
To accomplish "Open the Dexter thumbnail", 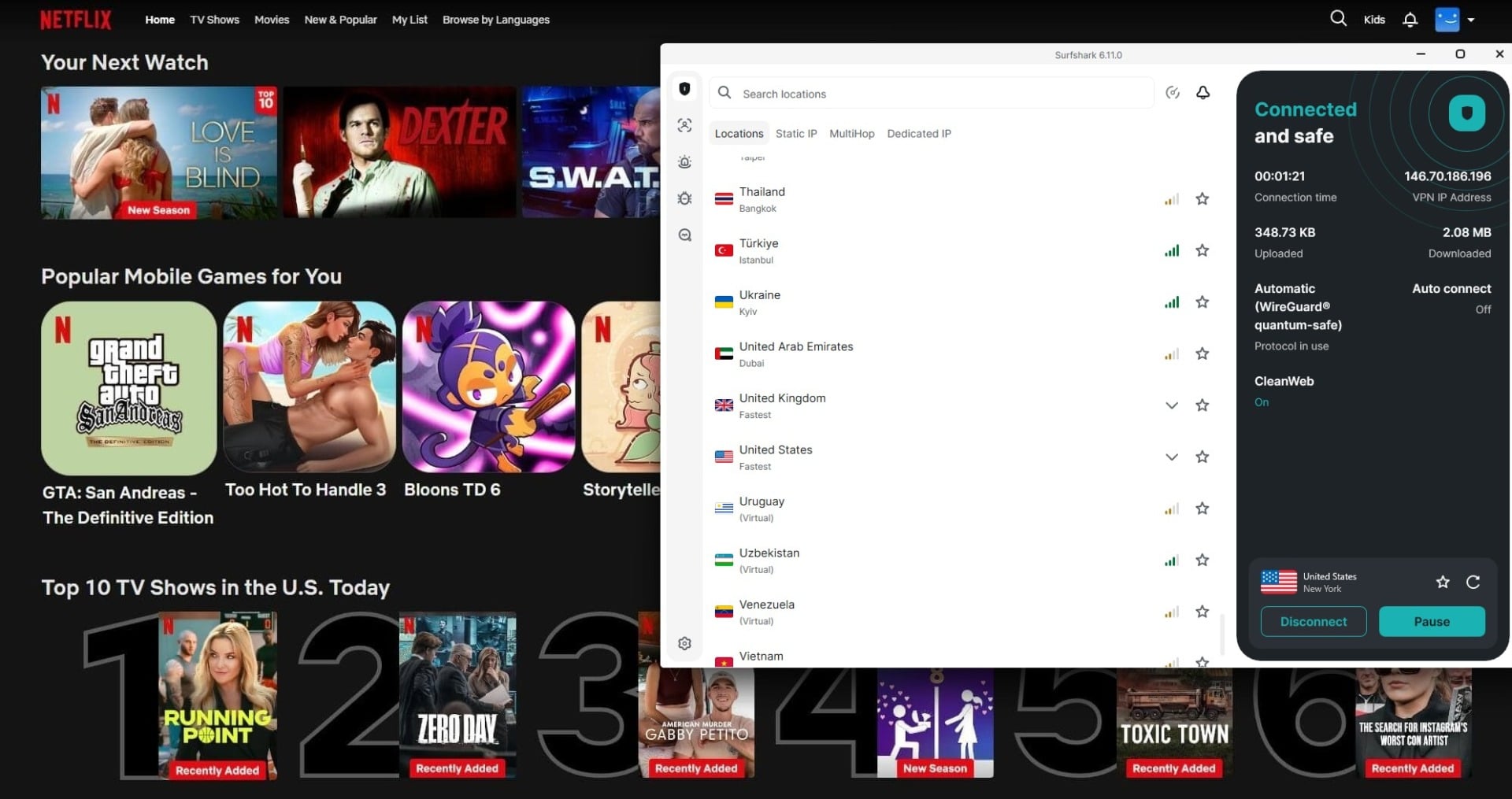I will [399, 153].
